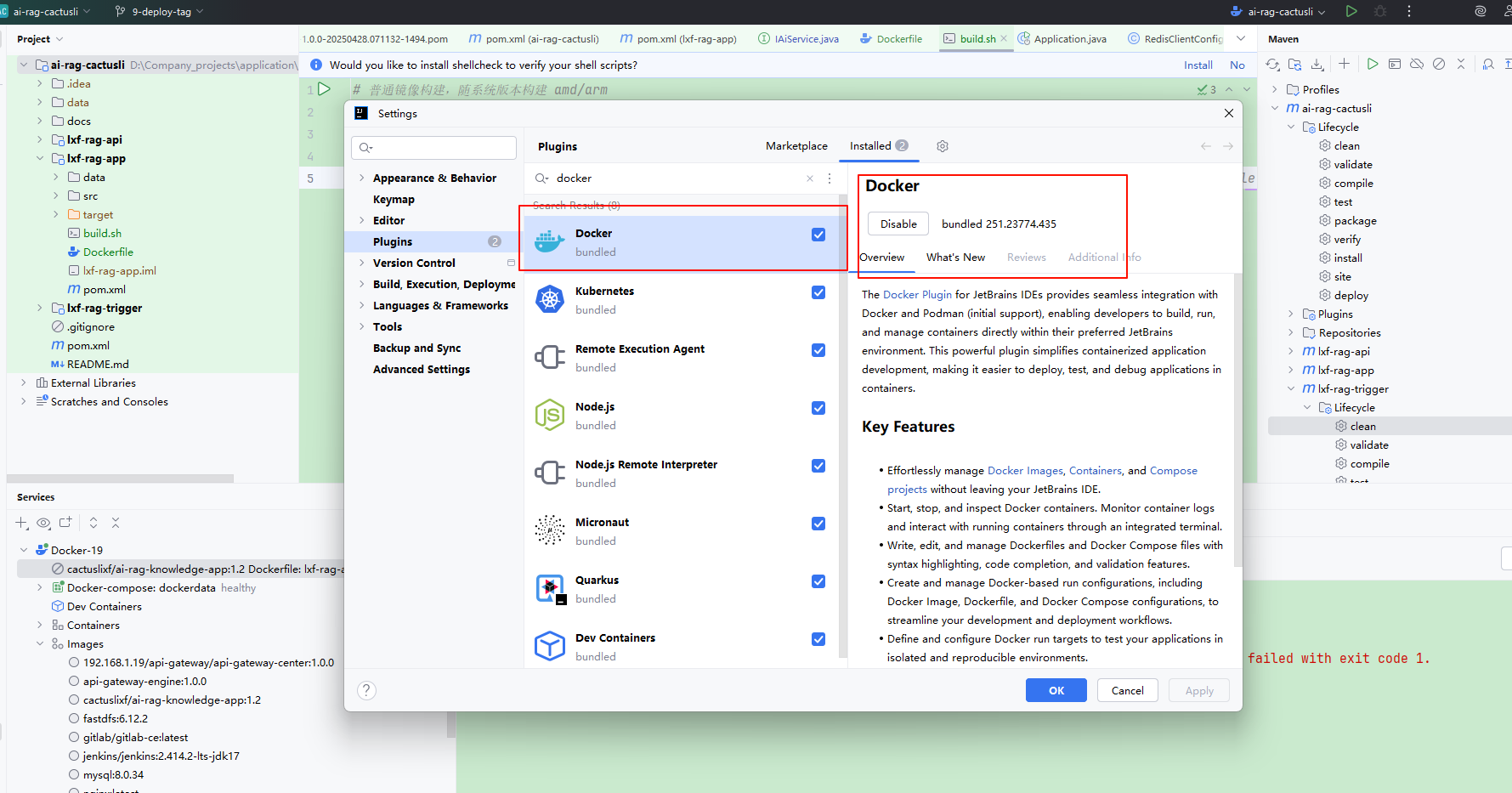Click Execute Maven Goal icon
The height and width of the screenshot is (793, 1512).
click(x=1395, y=64)
